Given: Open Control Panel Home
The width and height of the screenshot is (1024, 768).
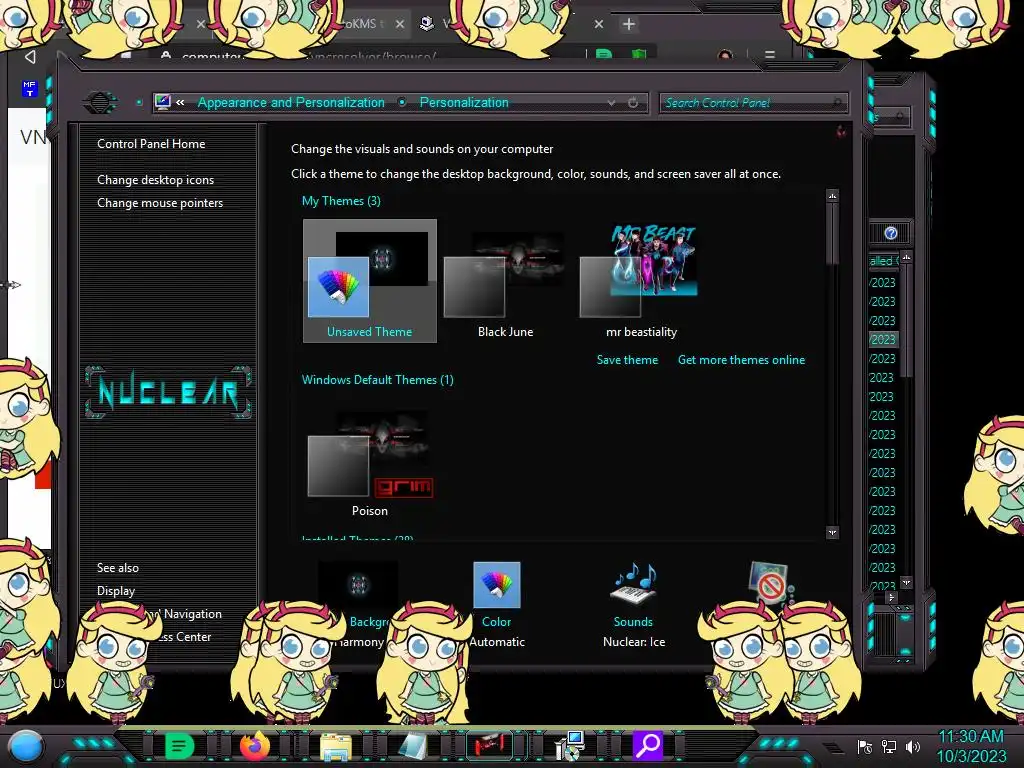Looking at the screenshot, I should point(151,144).
